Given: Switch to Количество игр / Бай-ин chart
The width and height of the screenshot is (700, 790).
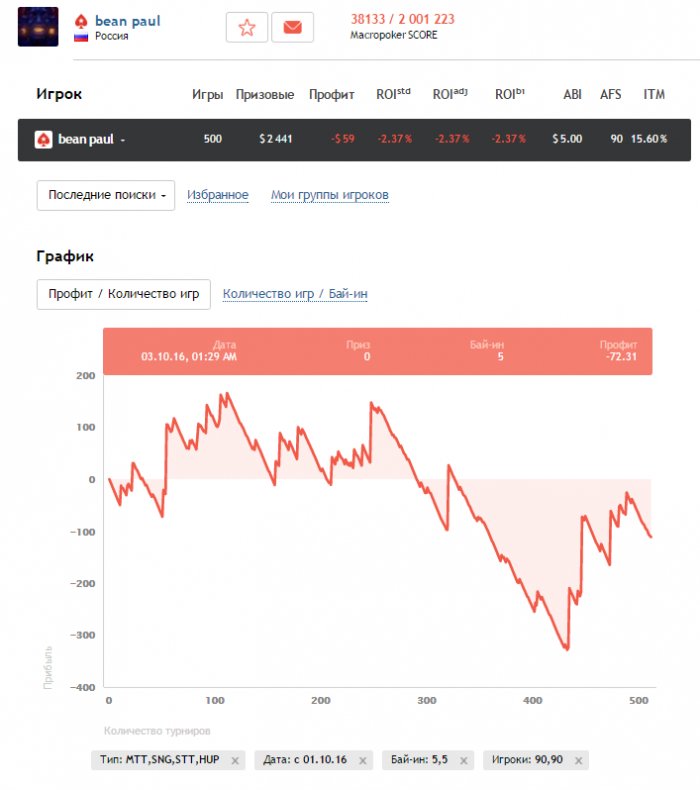Looking at the screenshot, I should [x=295, y=294].
